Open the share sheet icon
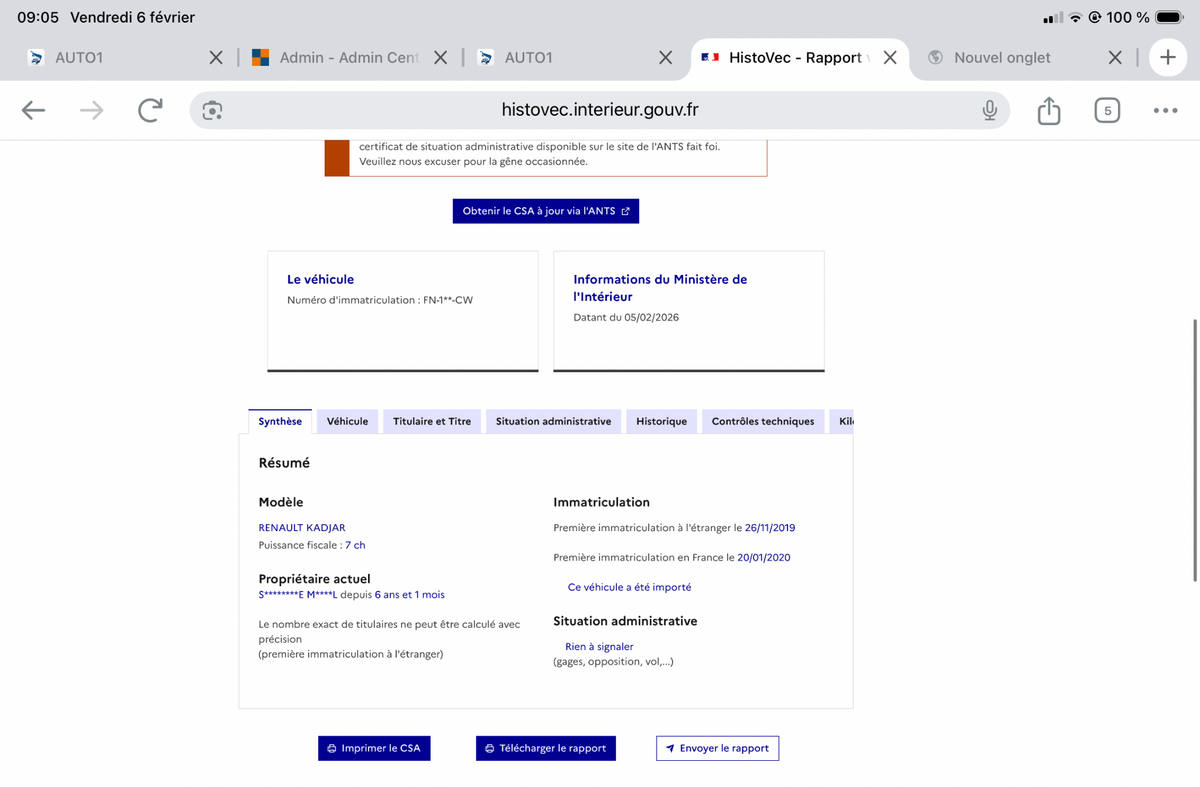The width and height of the screenshot is (1200, 788). (1048, 110)
